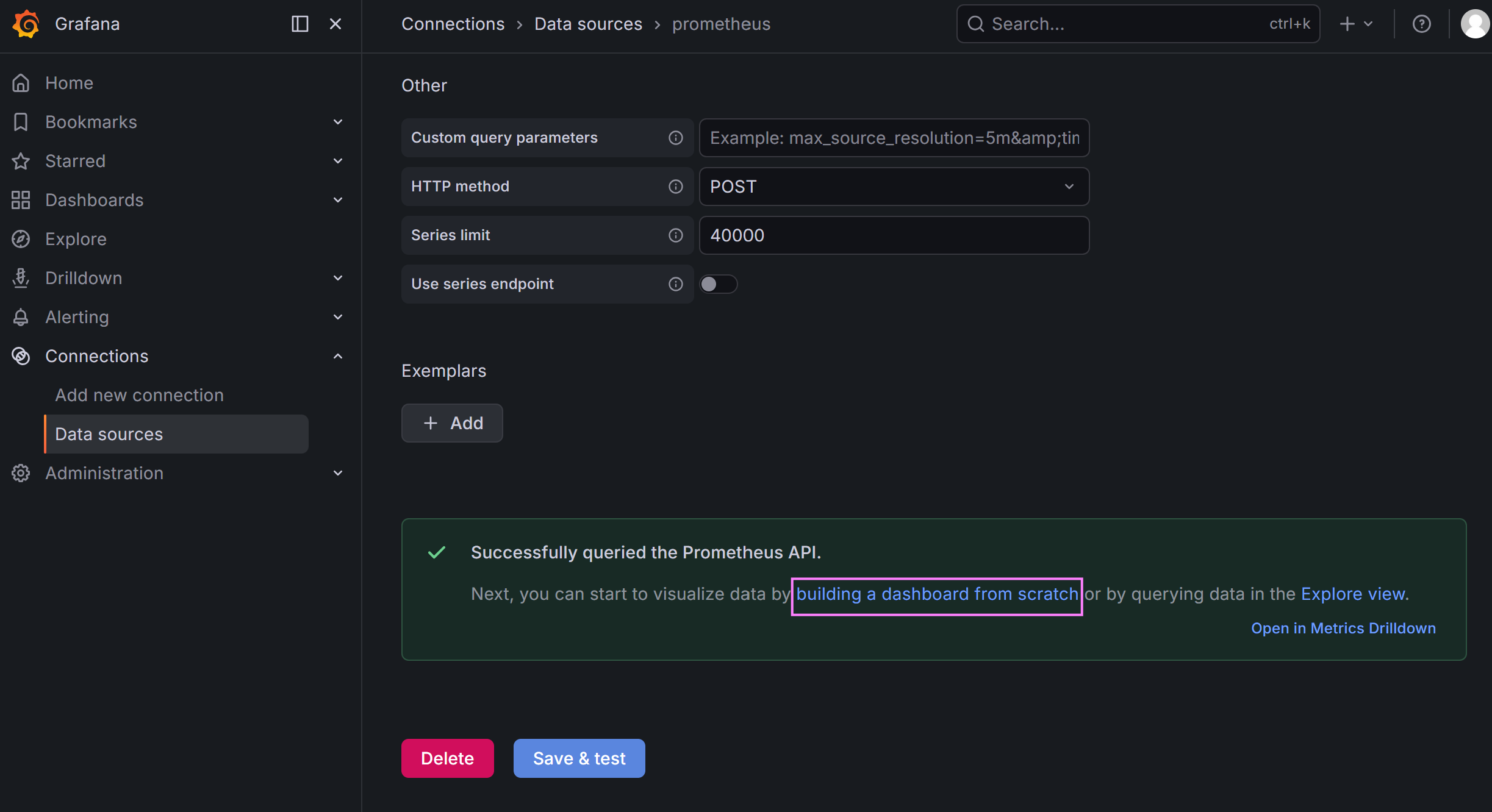Click info icon beside Custom query parameters
This screenshot has height=812, width=1492.
[x=675, y=138]
